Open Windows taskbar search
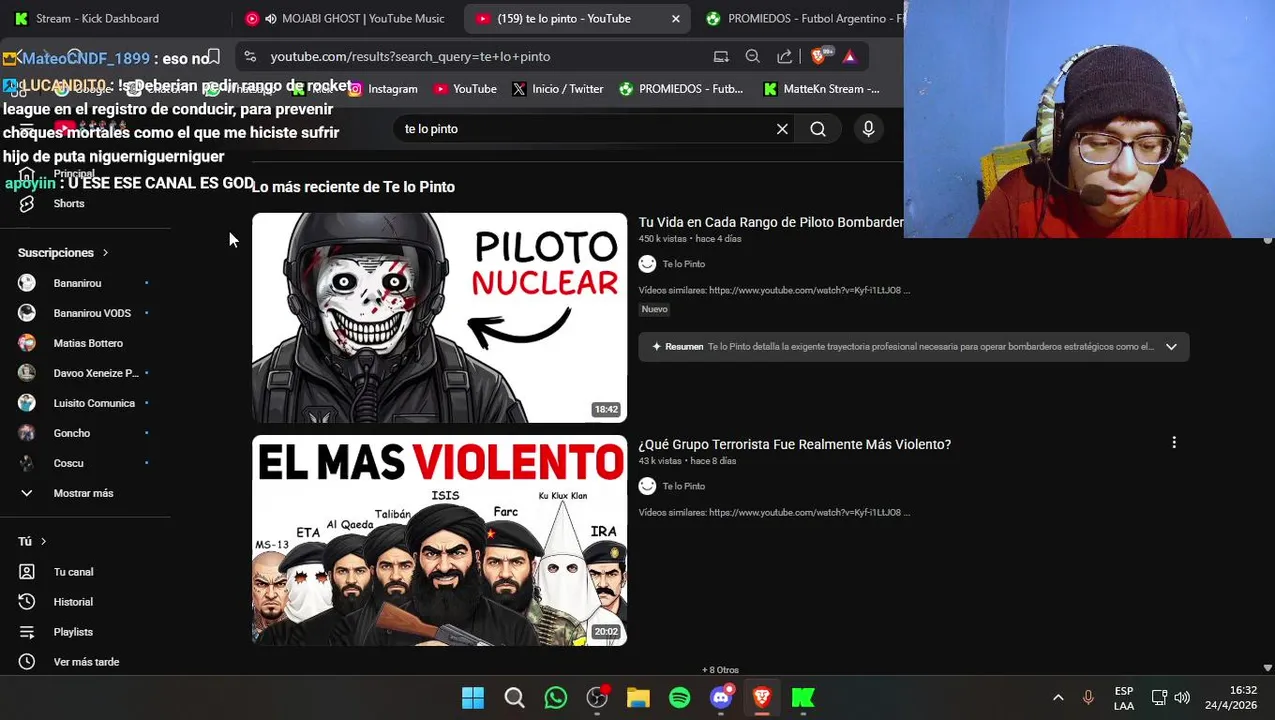Screen dimensions: 1275x720 click(514, 697)
